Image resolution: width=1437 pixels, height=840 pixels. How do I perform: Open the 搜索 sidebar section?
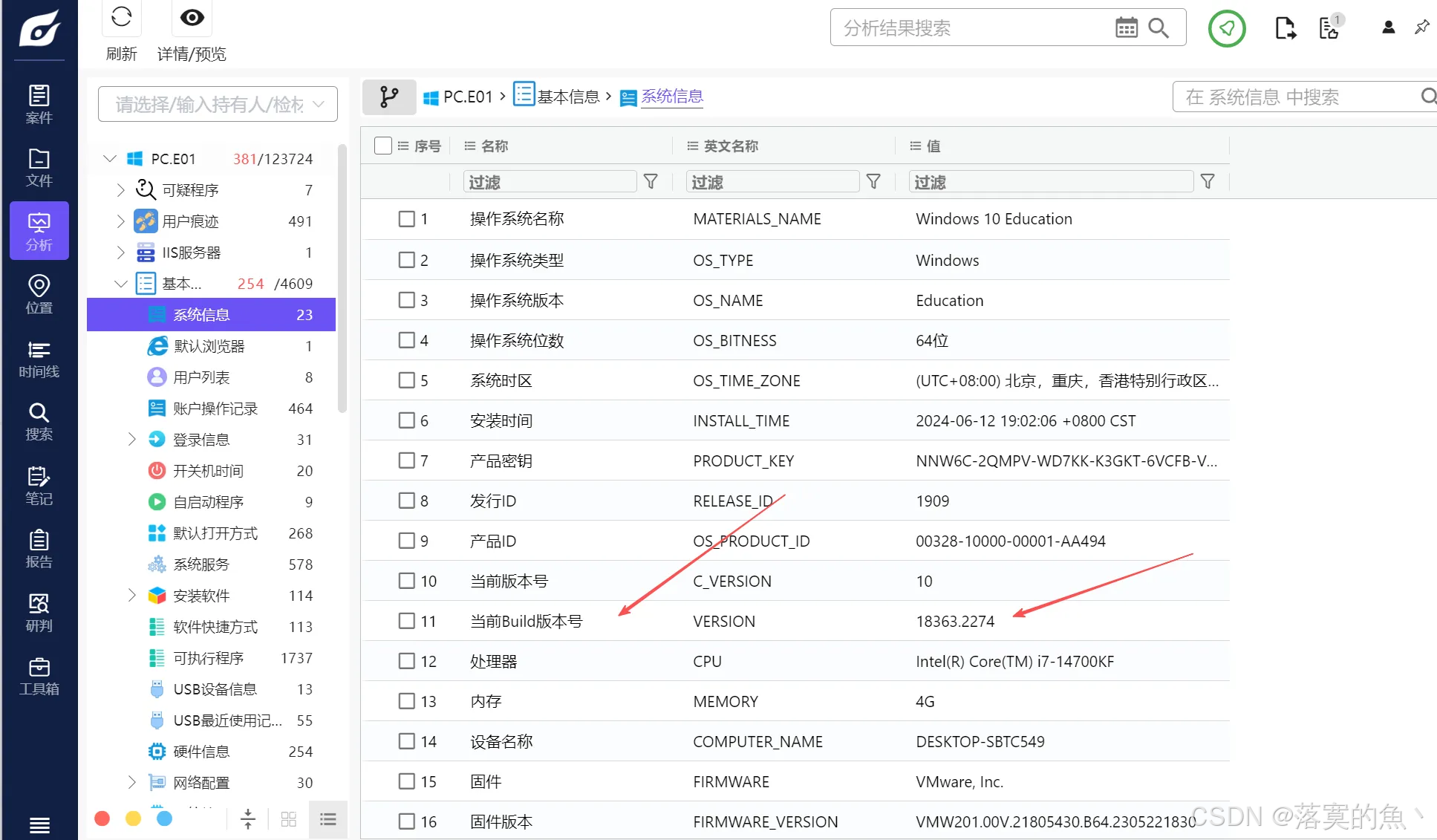pos(39,422)
